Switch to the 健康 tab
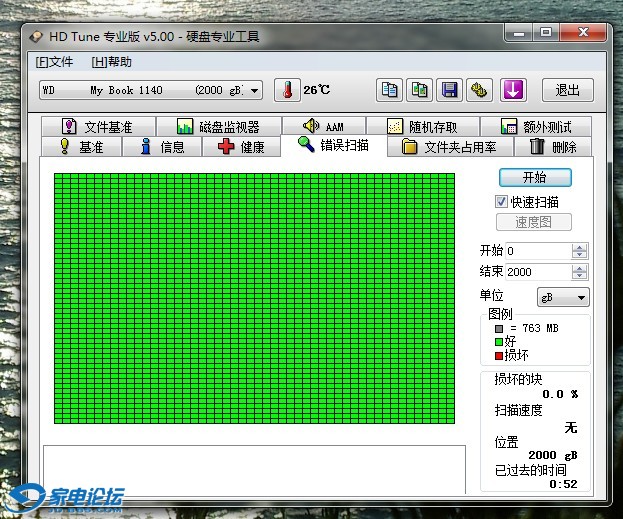The image size is (623, 519). coord(241,147)
